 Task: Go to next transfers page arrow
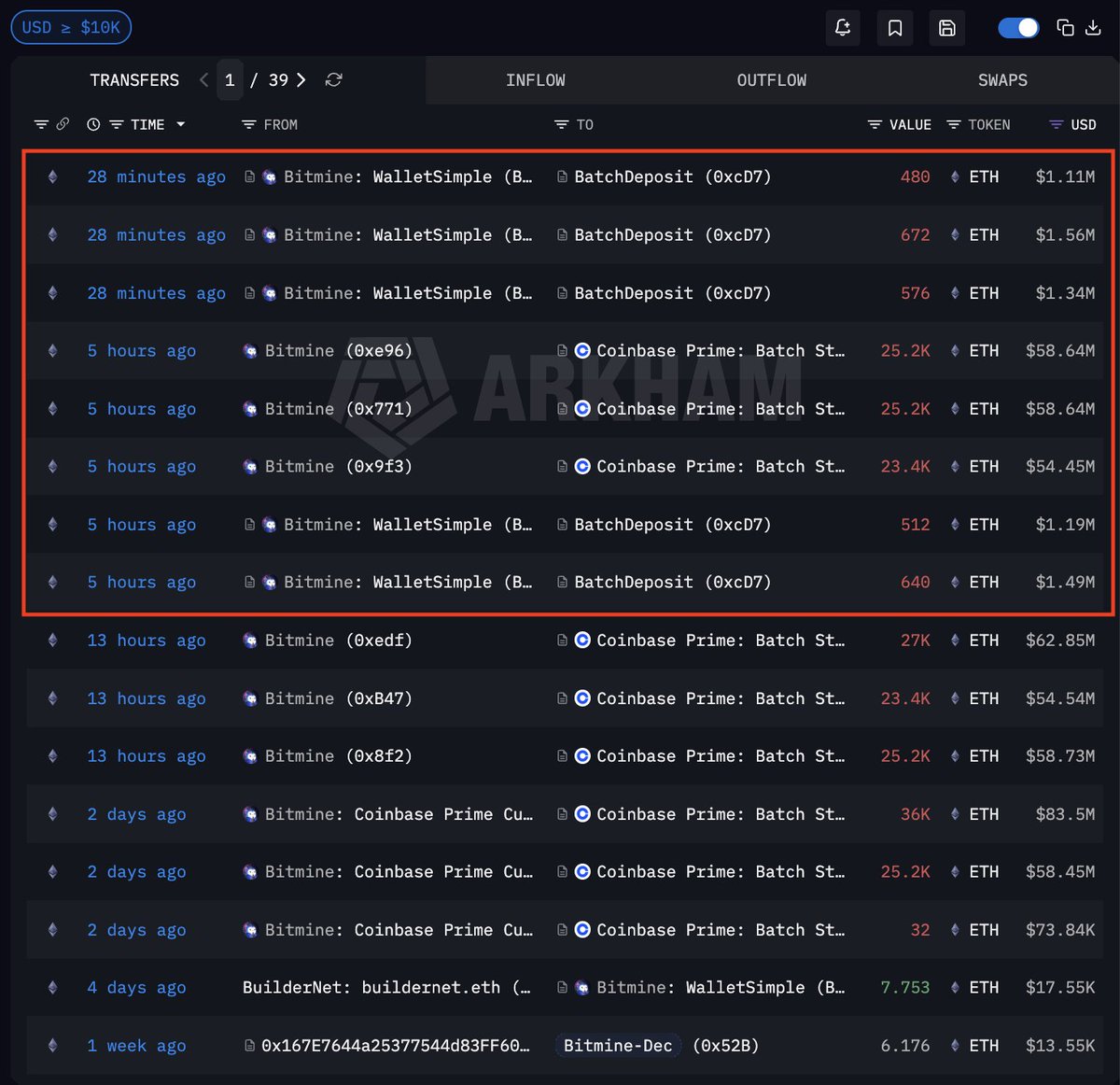pos(301,80)
